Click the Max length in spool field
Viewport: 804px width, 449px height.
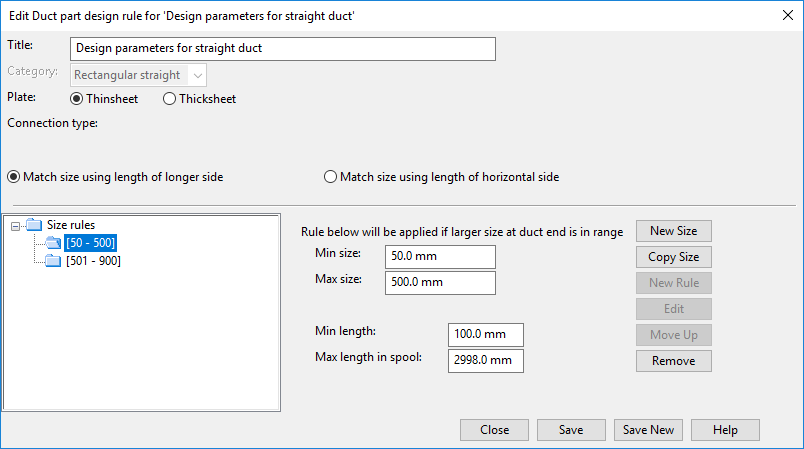(486, 360)
